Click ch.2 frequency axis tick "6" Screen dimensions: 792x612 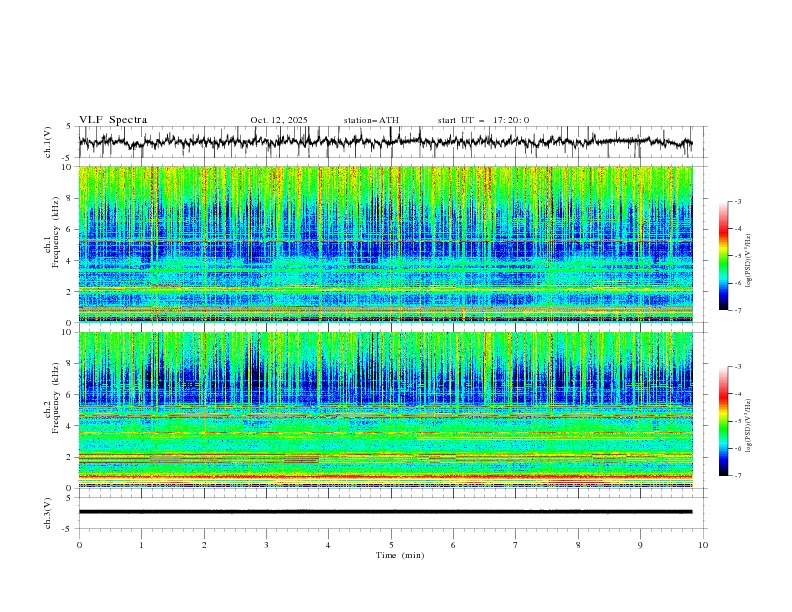(71, 395)
